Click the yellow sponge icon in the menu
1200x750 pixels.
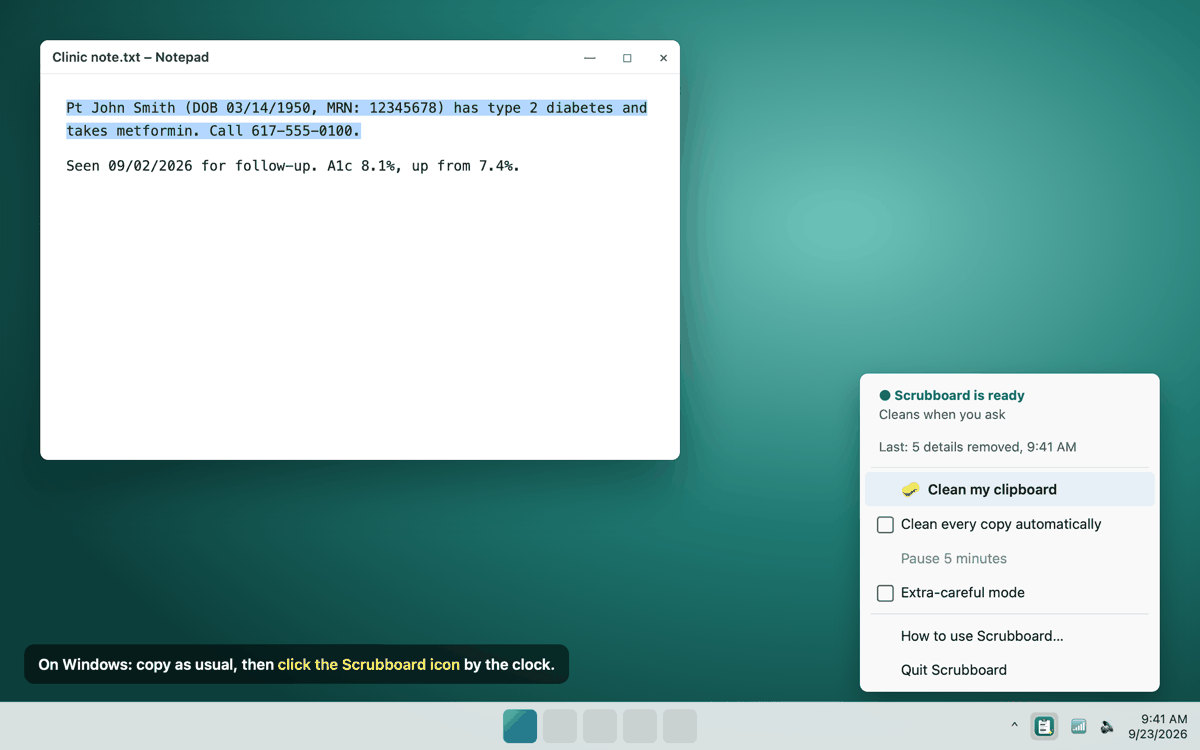point(910,489)
